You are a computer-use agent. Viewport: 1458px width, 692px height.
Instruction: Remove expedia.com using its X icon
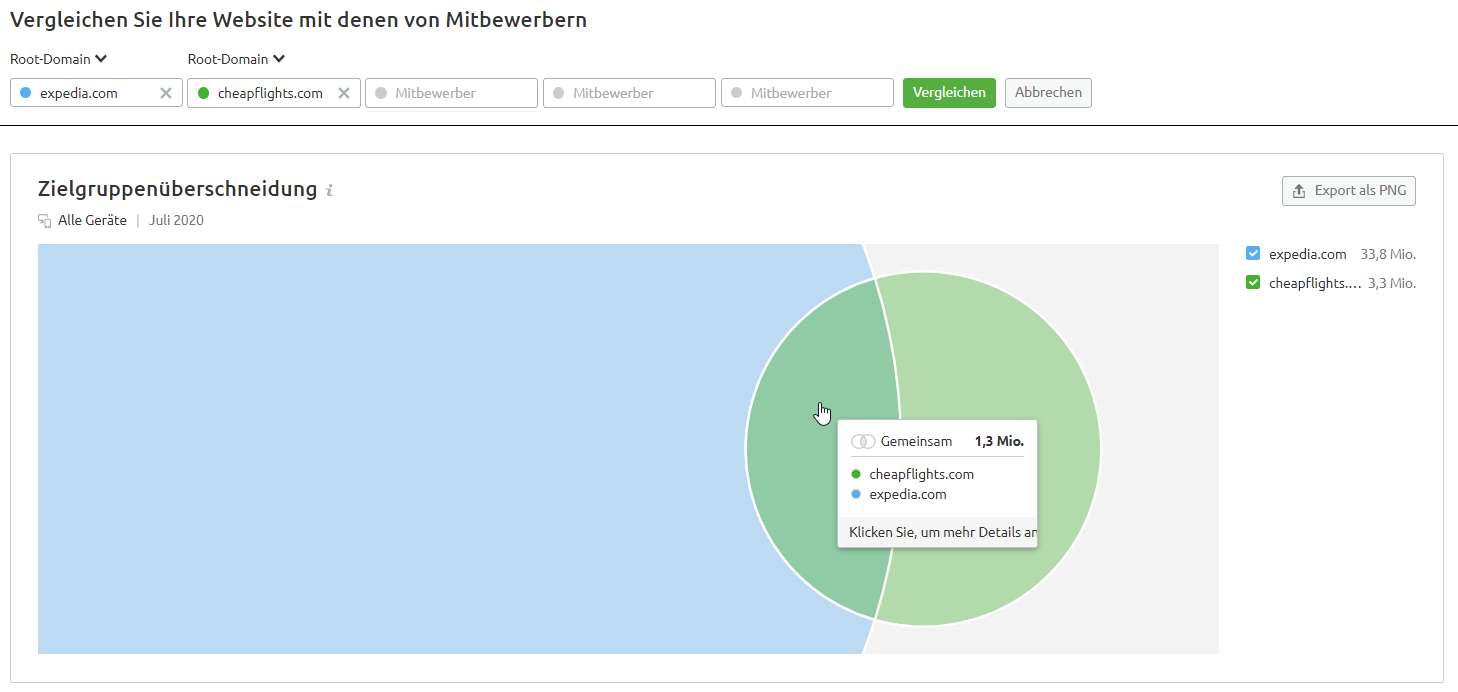(166, 92)
